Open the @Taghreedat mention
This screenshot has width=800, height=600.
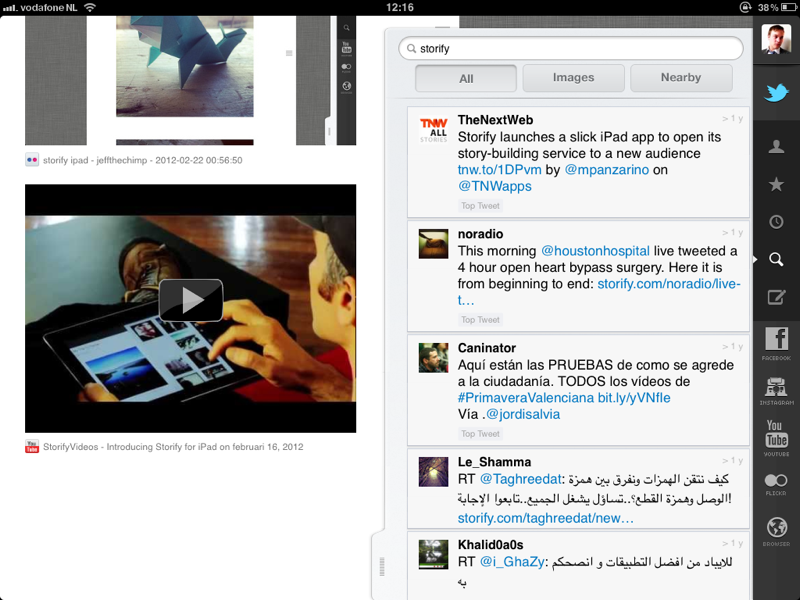pos(520,480)
